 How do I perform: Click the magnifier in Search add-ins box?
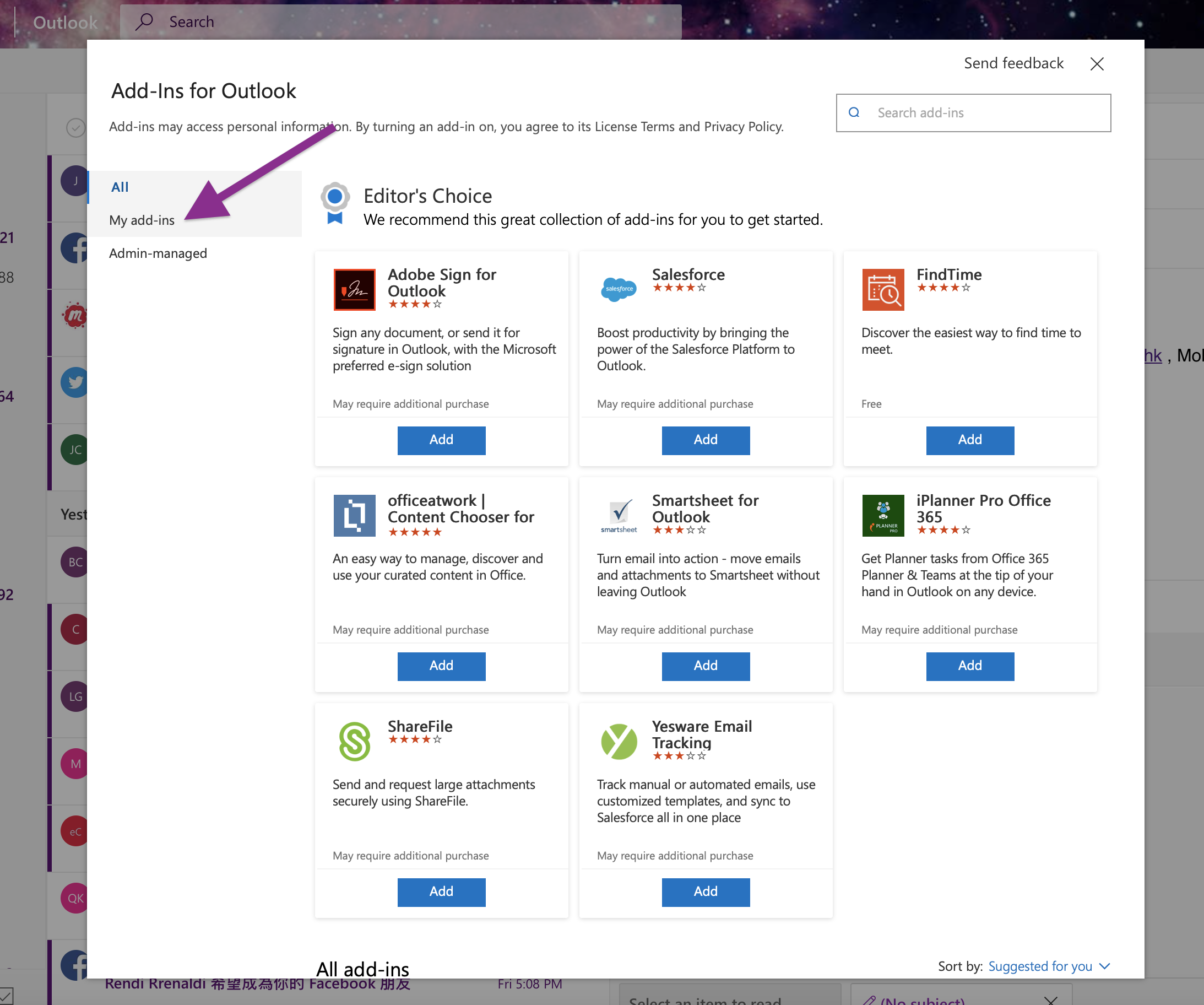[854, 112]
